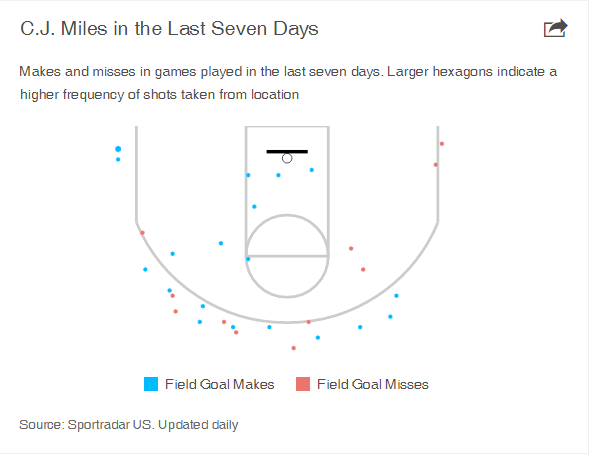Click the basketball hoop rim circle
Screen dimensions: 589x456
(x=287, y=159)
